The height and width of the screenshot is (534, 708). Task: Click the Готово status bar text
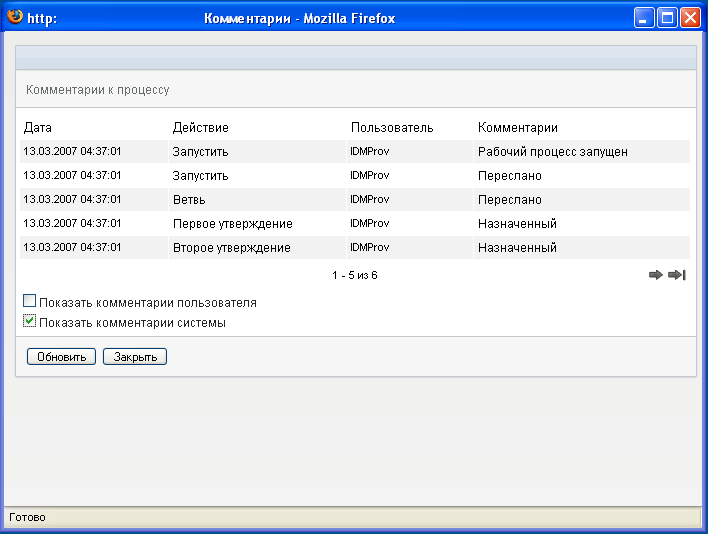pos(27,518)
